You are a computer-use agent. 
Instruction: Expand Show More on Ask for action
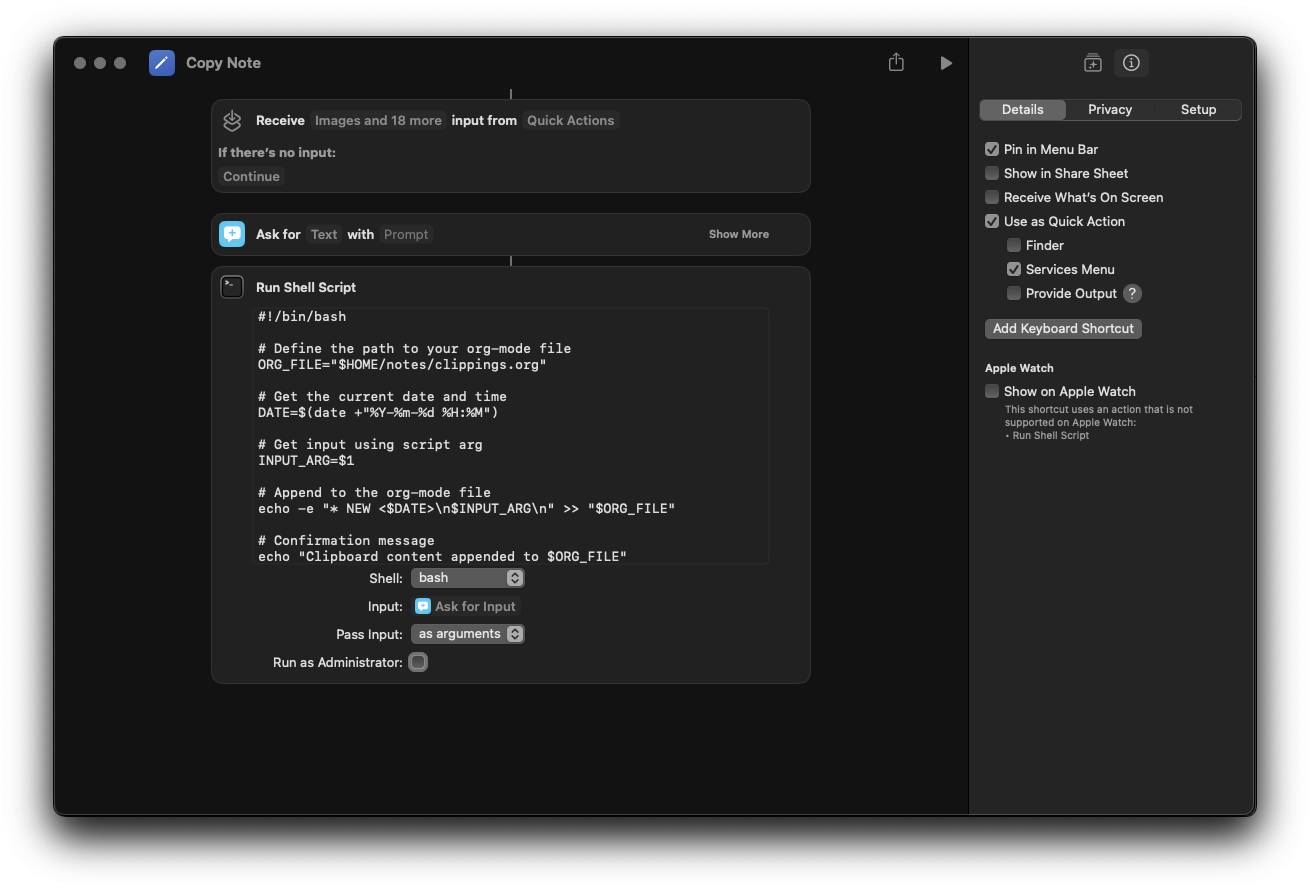(739, 234)
